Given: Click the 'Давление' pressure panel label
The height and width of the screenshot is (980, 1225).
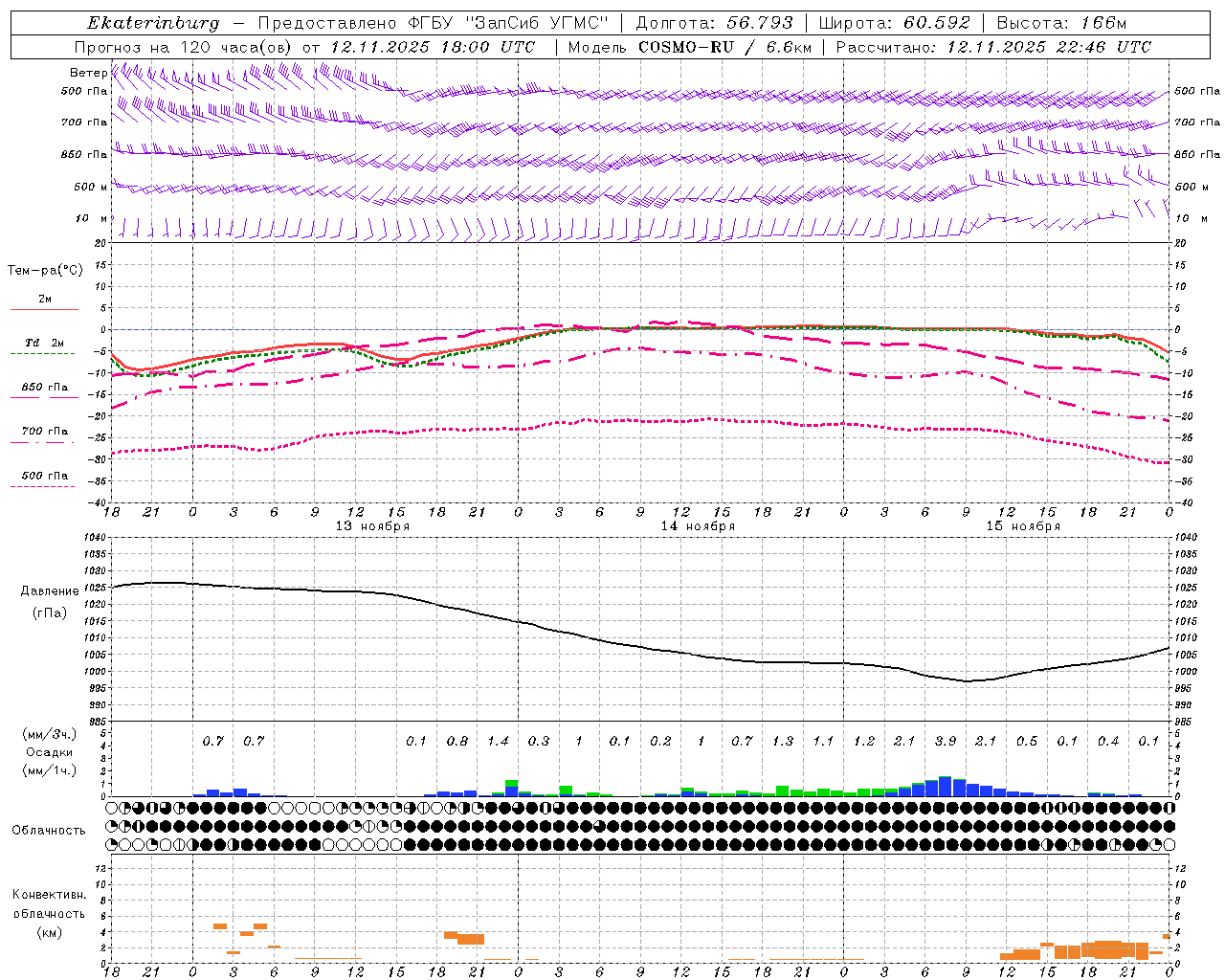Looking at the screenshot, I should pos(50,591).
